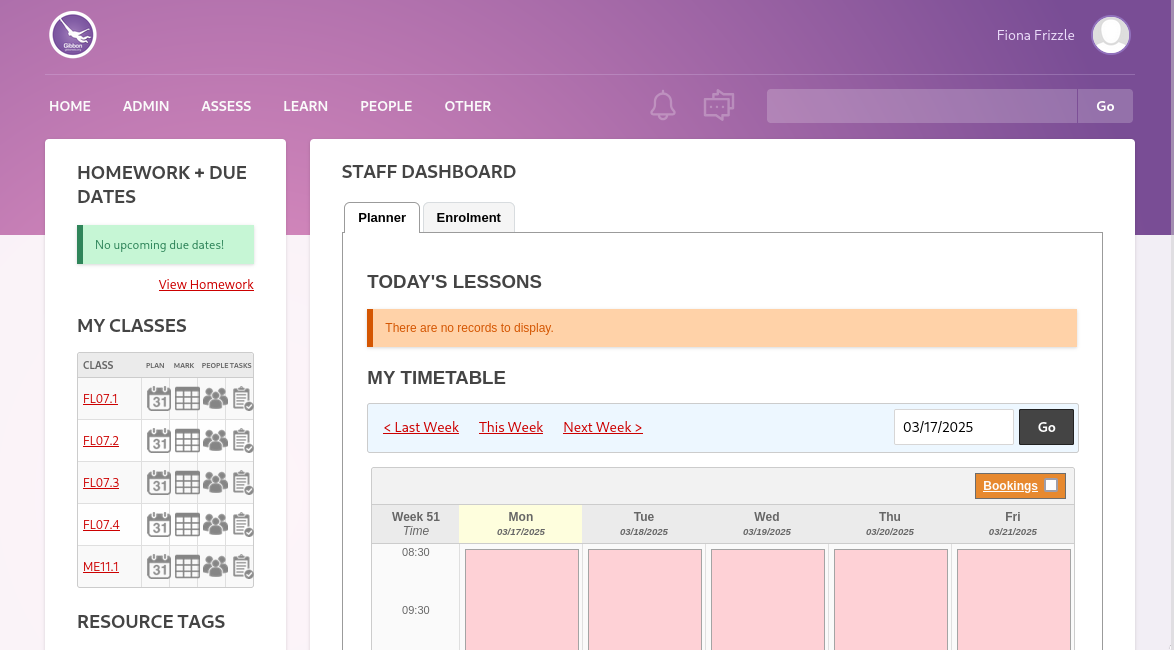Click the 03/17/2025 date input field

point(953,426)
